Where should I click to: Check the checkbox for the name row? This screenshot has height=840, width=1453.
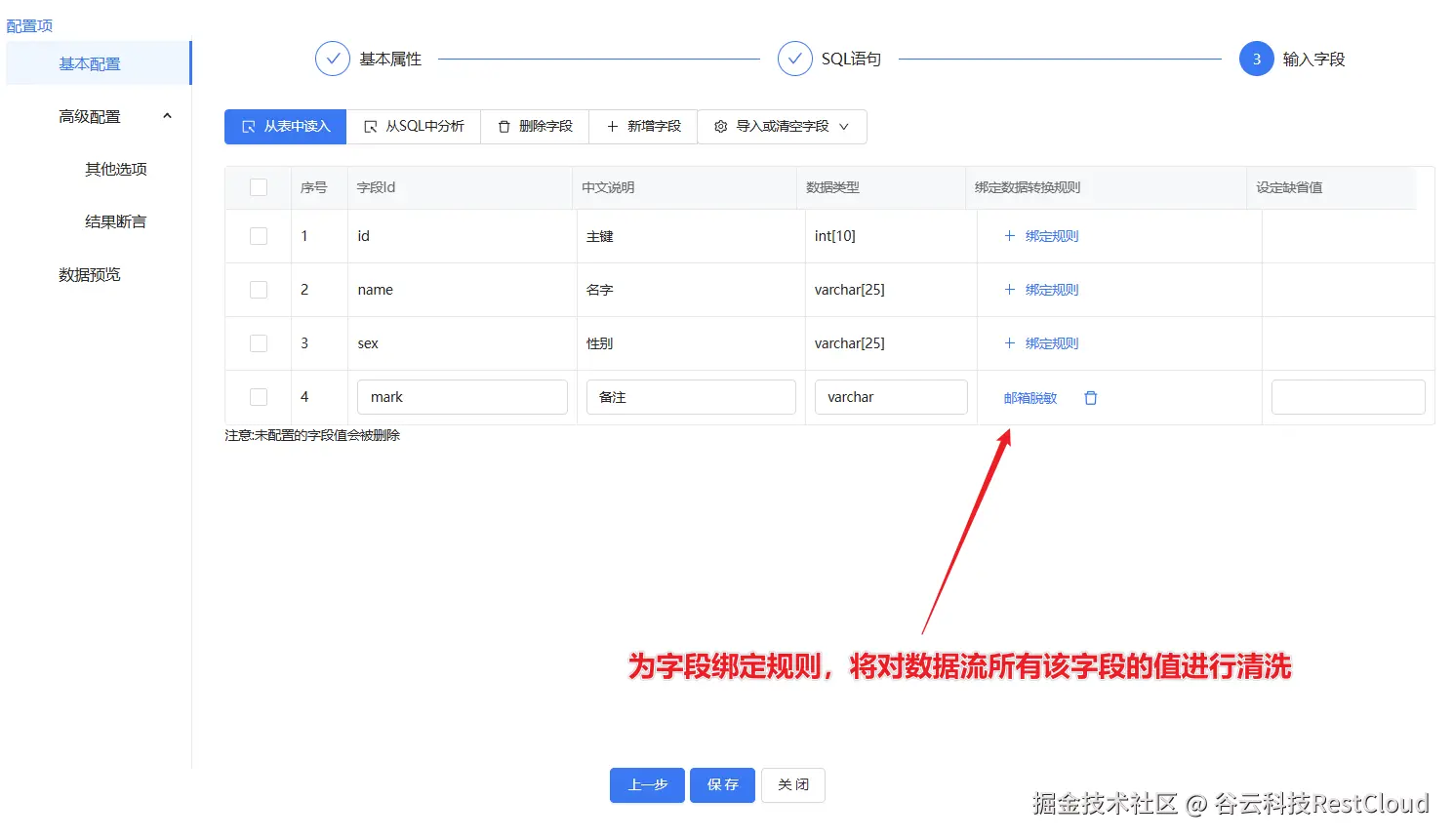pyautogui.click(x=258, y=289)
